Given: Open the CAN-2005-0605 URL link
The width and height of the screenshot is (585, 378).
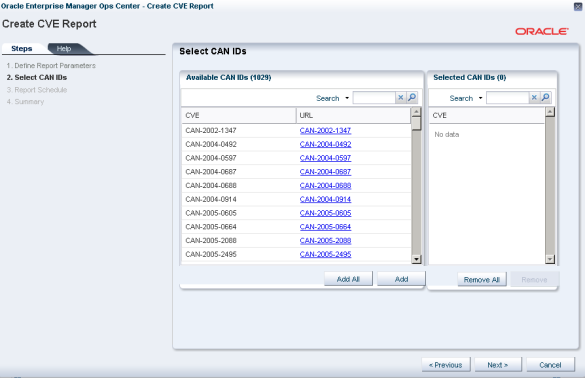Looking at the screenshot, I should point(325,213).
